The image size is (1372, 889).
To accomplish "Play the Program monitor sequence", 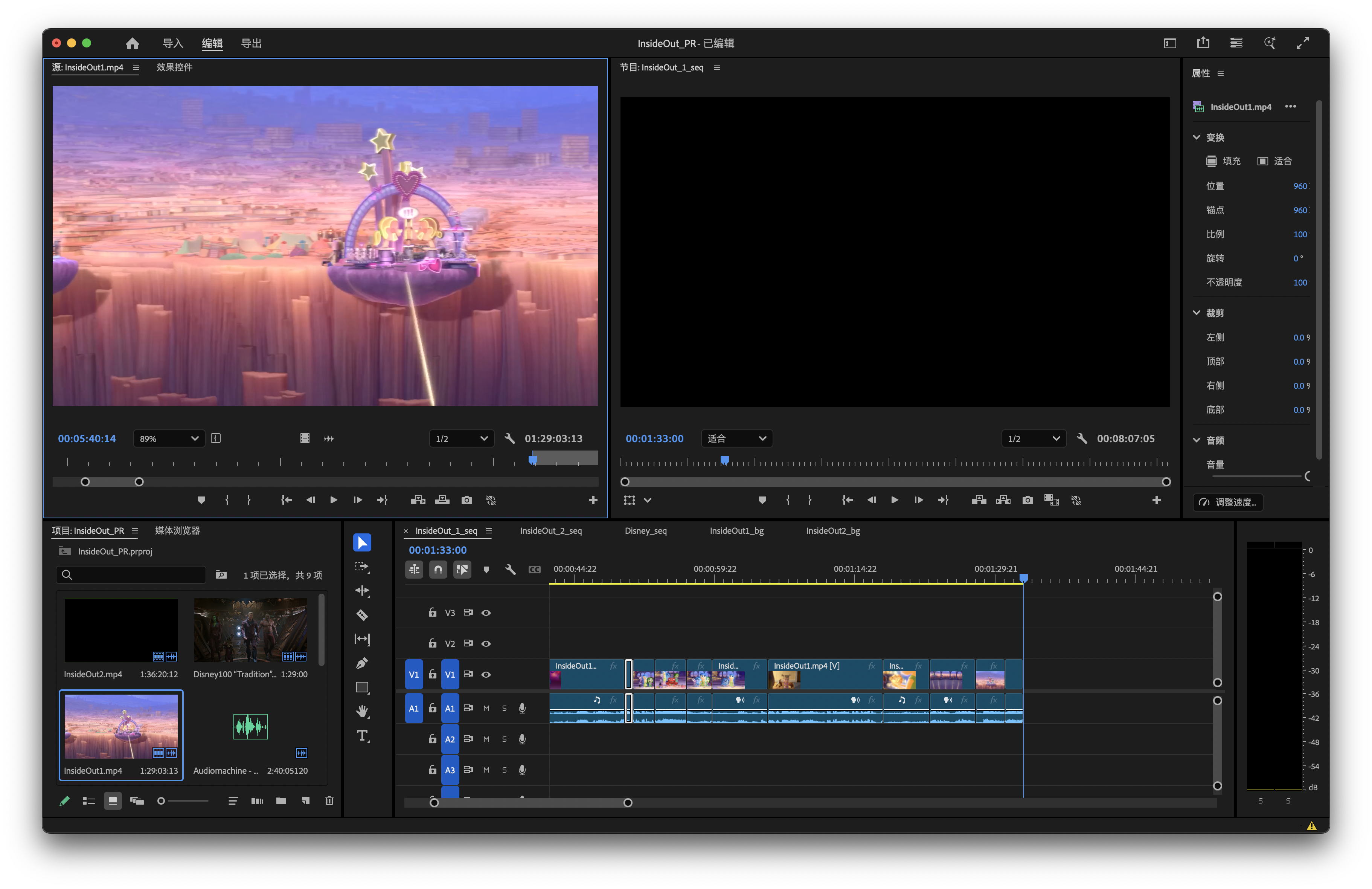I will pos(894,500).
